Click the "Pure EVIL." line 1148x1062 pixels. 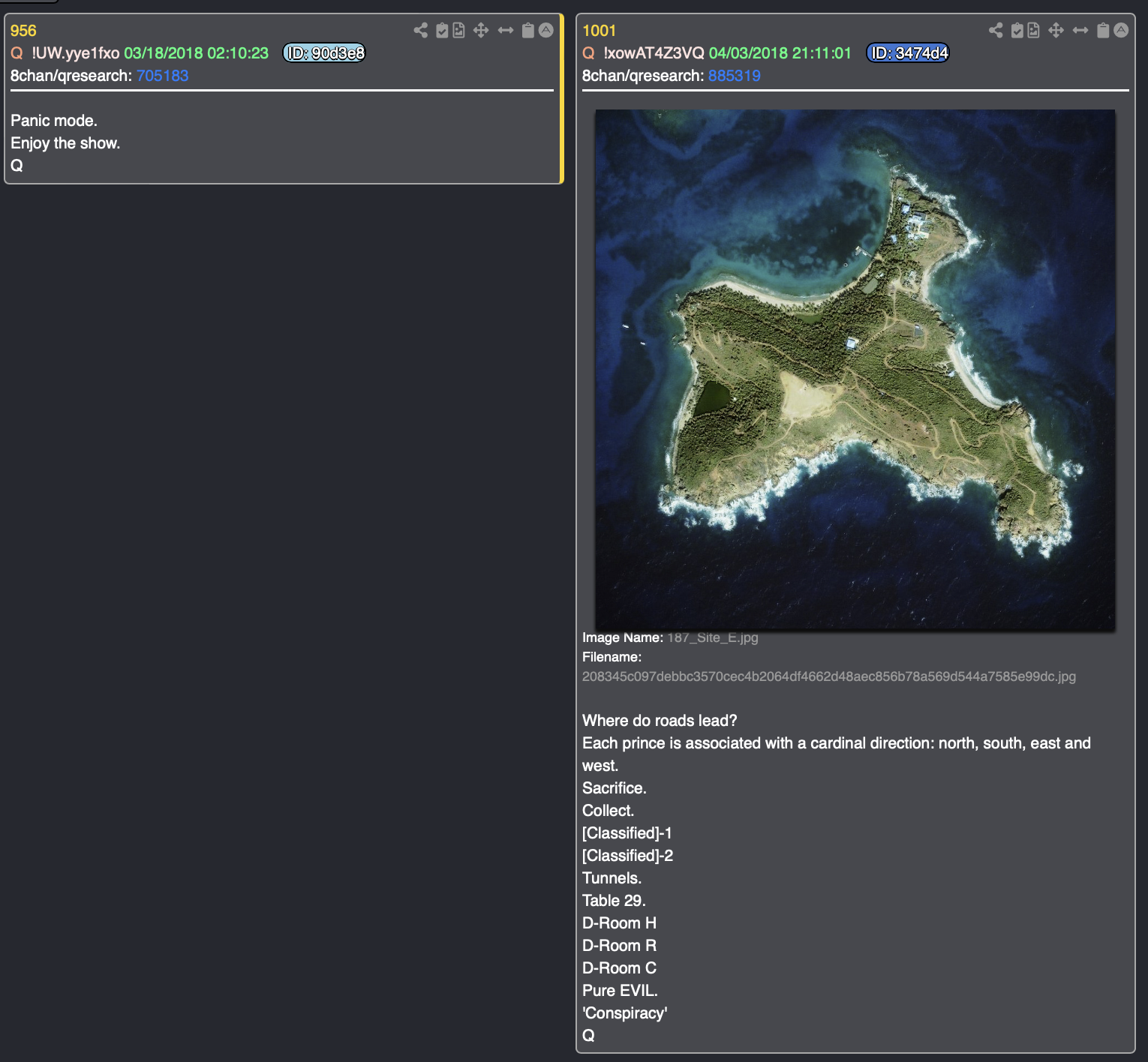click(x=620, y=991)
